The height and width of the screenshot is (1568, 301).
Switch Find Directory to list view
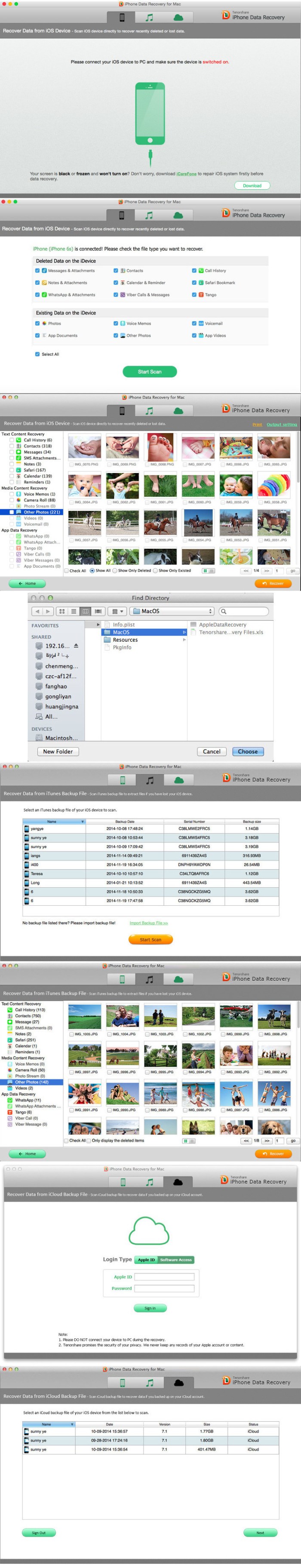(74, 611)
